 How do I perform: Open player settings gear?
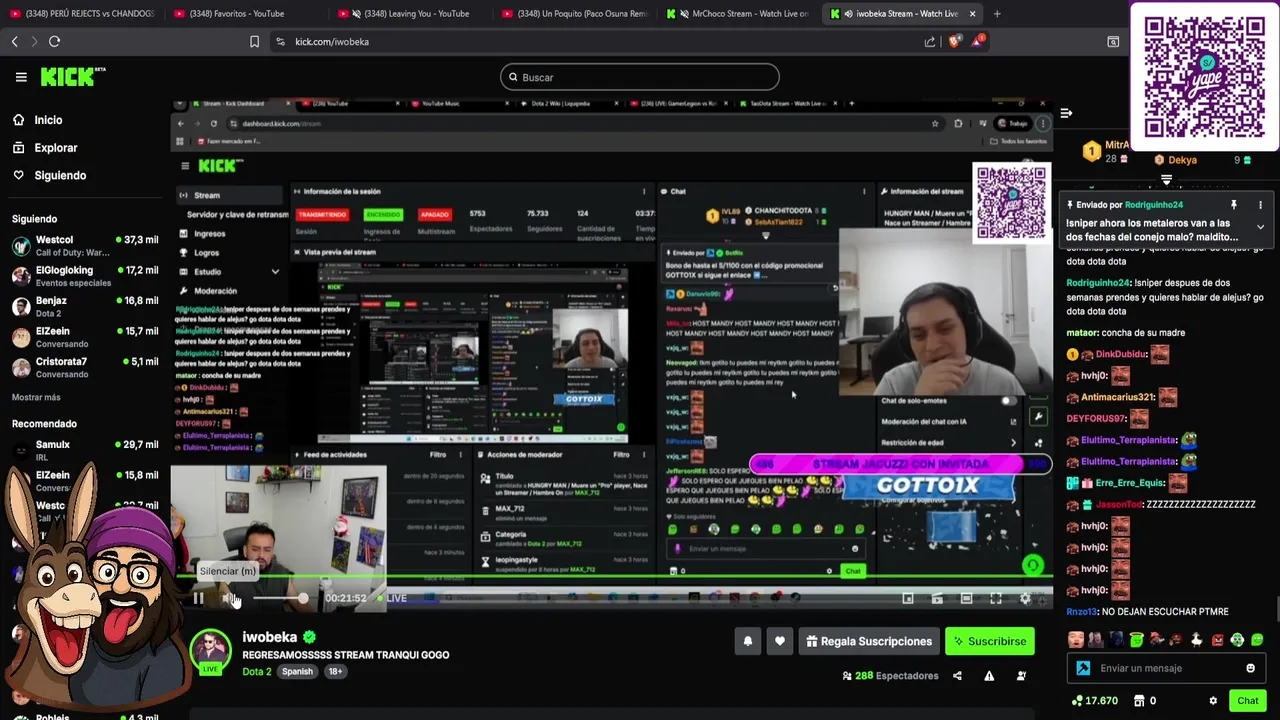pos(1025,598)
